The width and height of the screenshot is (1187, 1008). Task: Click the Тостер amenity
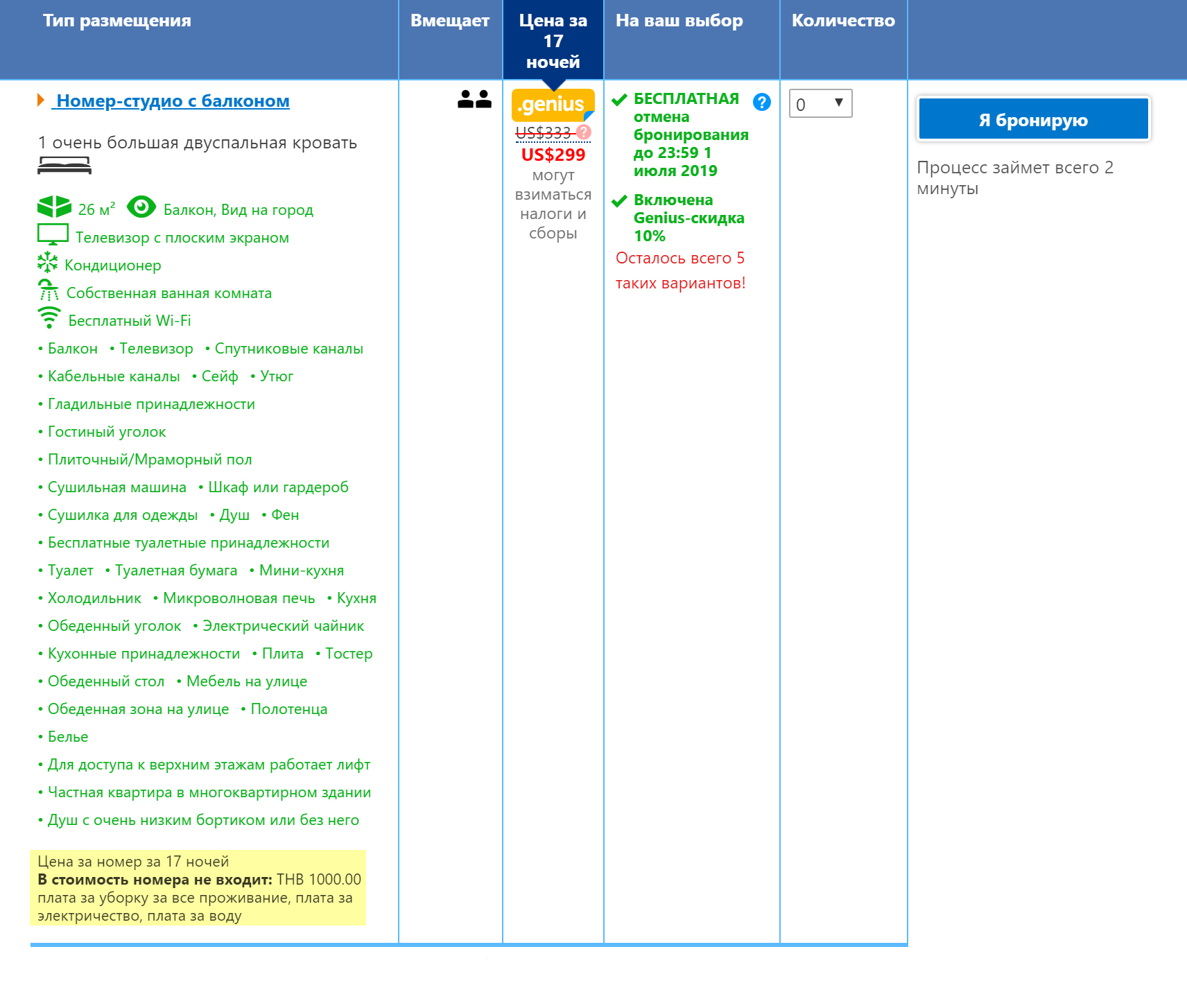[349, 653]
